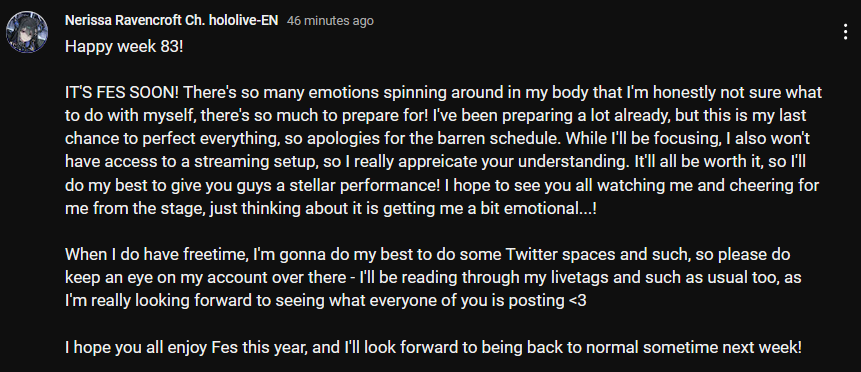Click the 'IT'S FES SOON!' text
861x372 pixels.
pos(121,92)
